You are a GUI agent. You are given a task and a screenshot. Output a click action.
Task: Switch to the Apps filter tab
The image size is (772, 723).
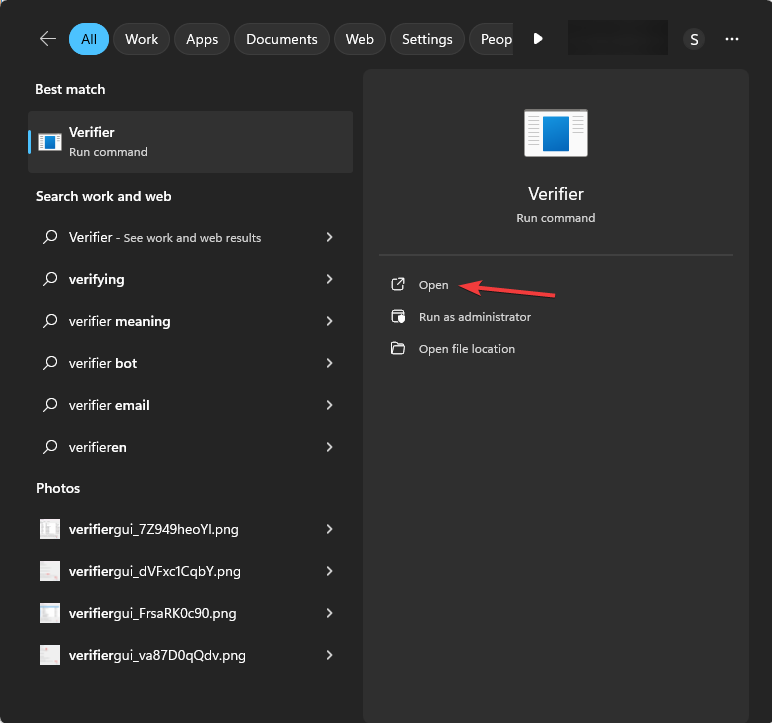(x=202, y=39)
